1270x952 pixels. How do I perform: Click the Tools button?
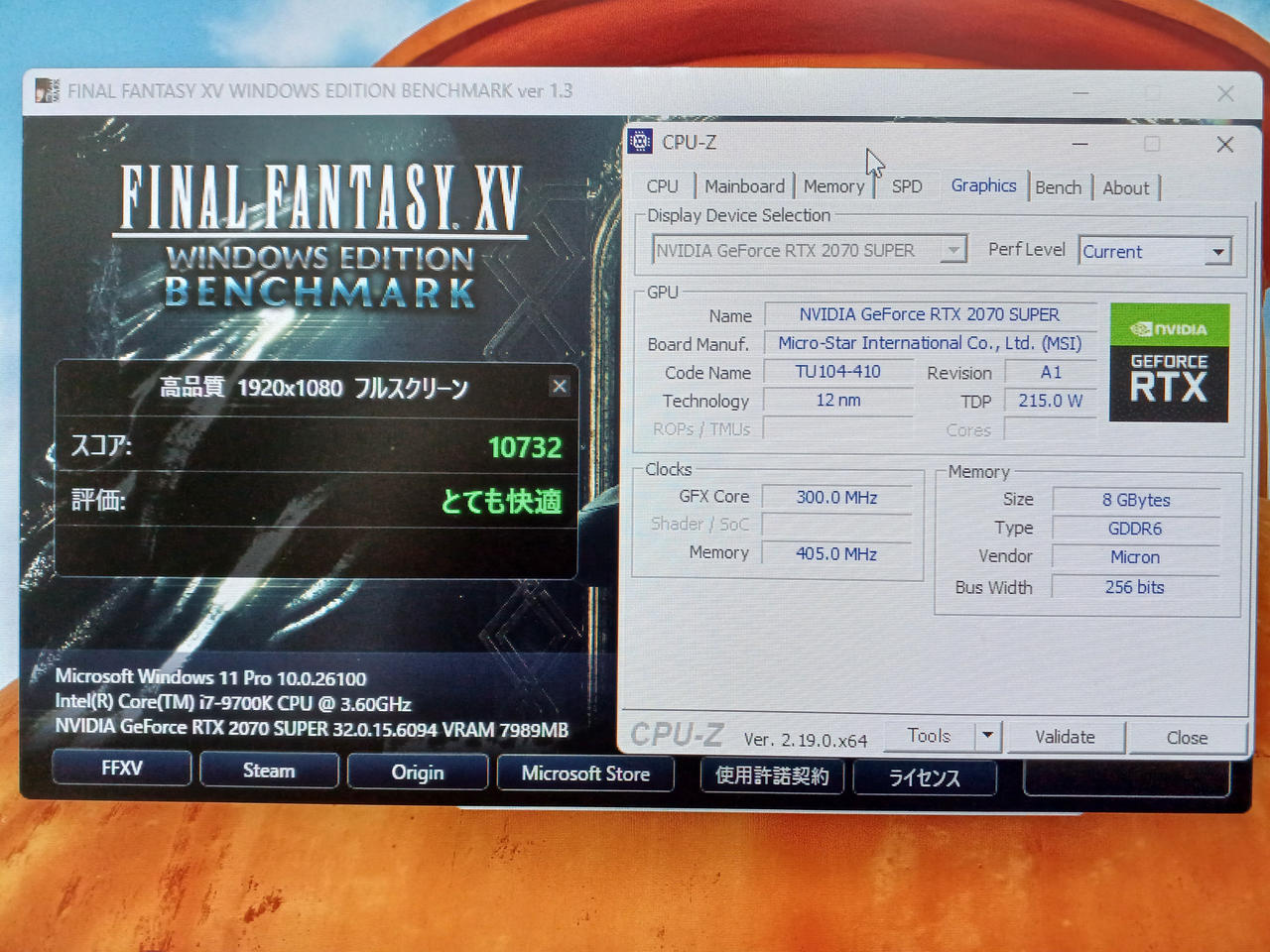pyautogui.click(x=929, y=736)
